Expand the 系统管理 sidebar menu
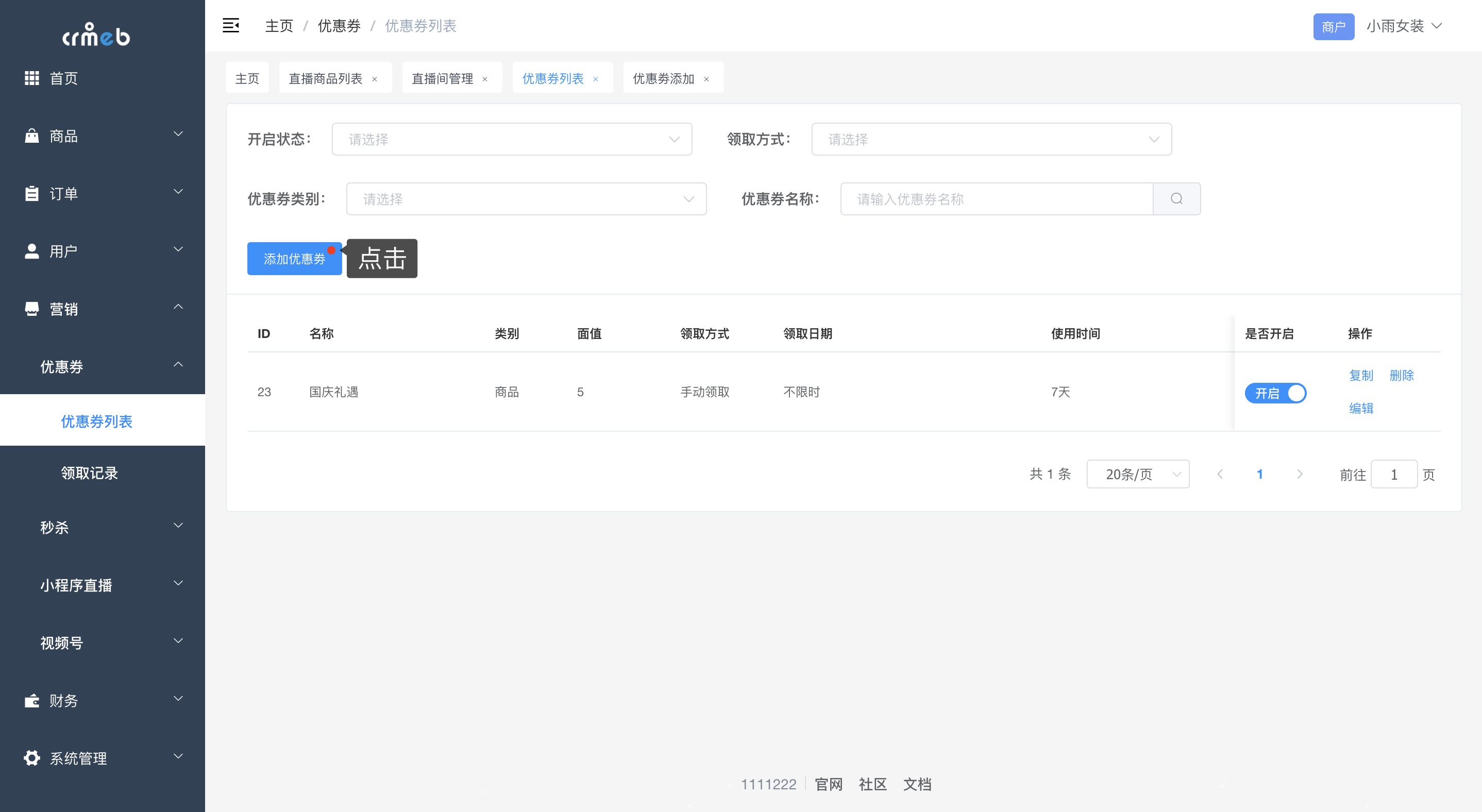Screen dimensions: 1482x812 click(x=103, y=758)
